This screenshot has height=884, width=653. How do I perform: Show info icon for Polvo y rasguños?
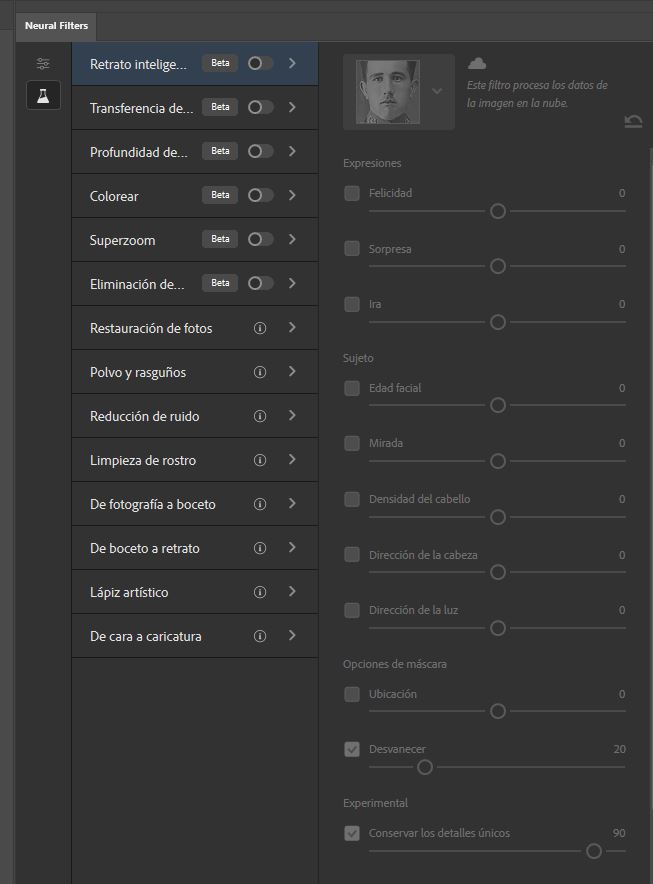pyautogui.click(x=260, y=372)
